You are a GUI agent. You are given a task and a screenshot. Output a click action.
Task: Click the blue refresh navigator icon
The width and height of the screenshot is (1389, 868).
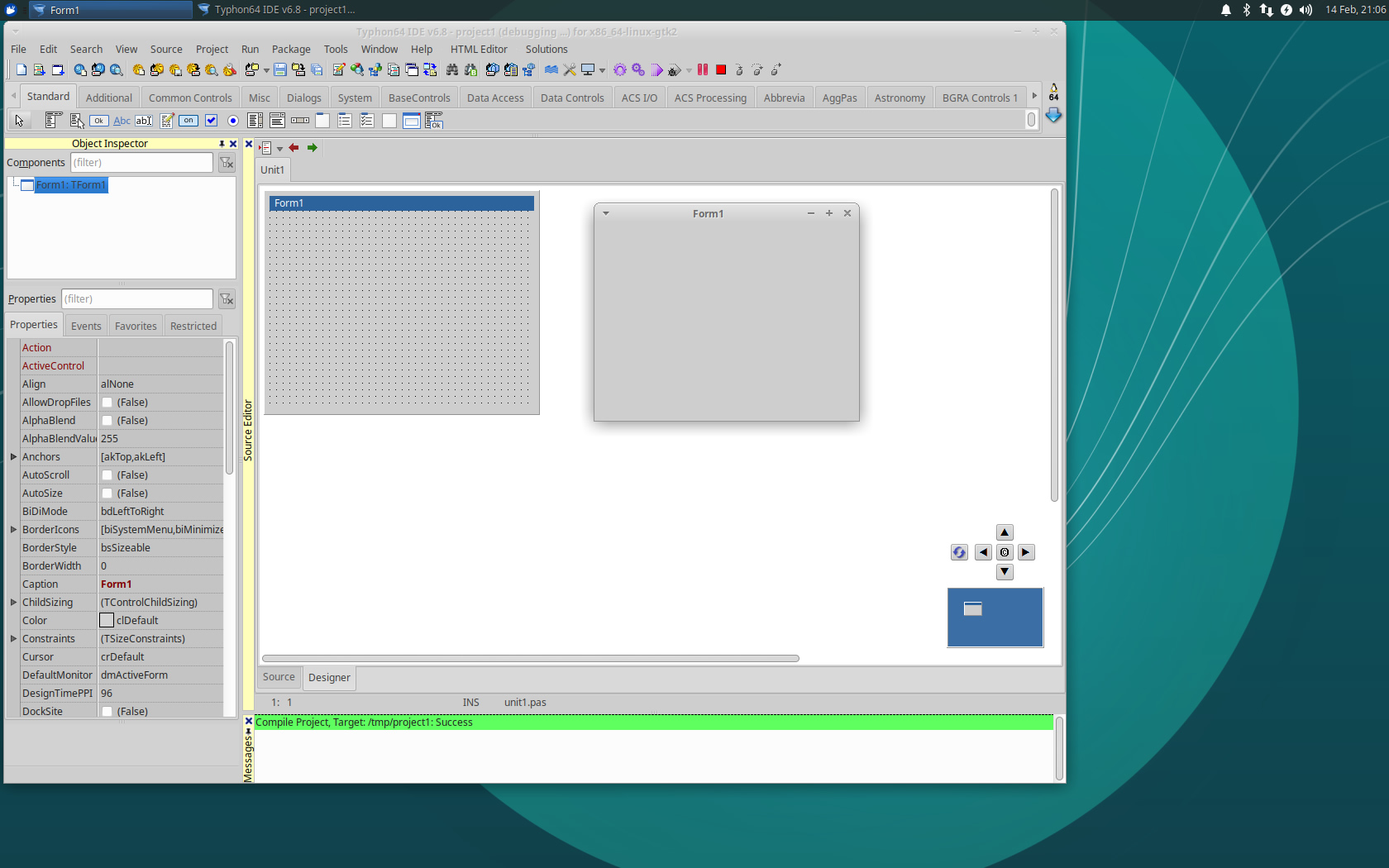(959, 552)
